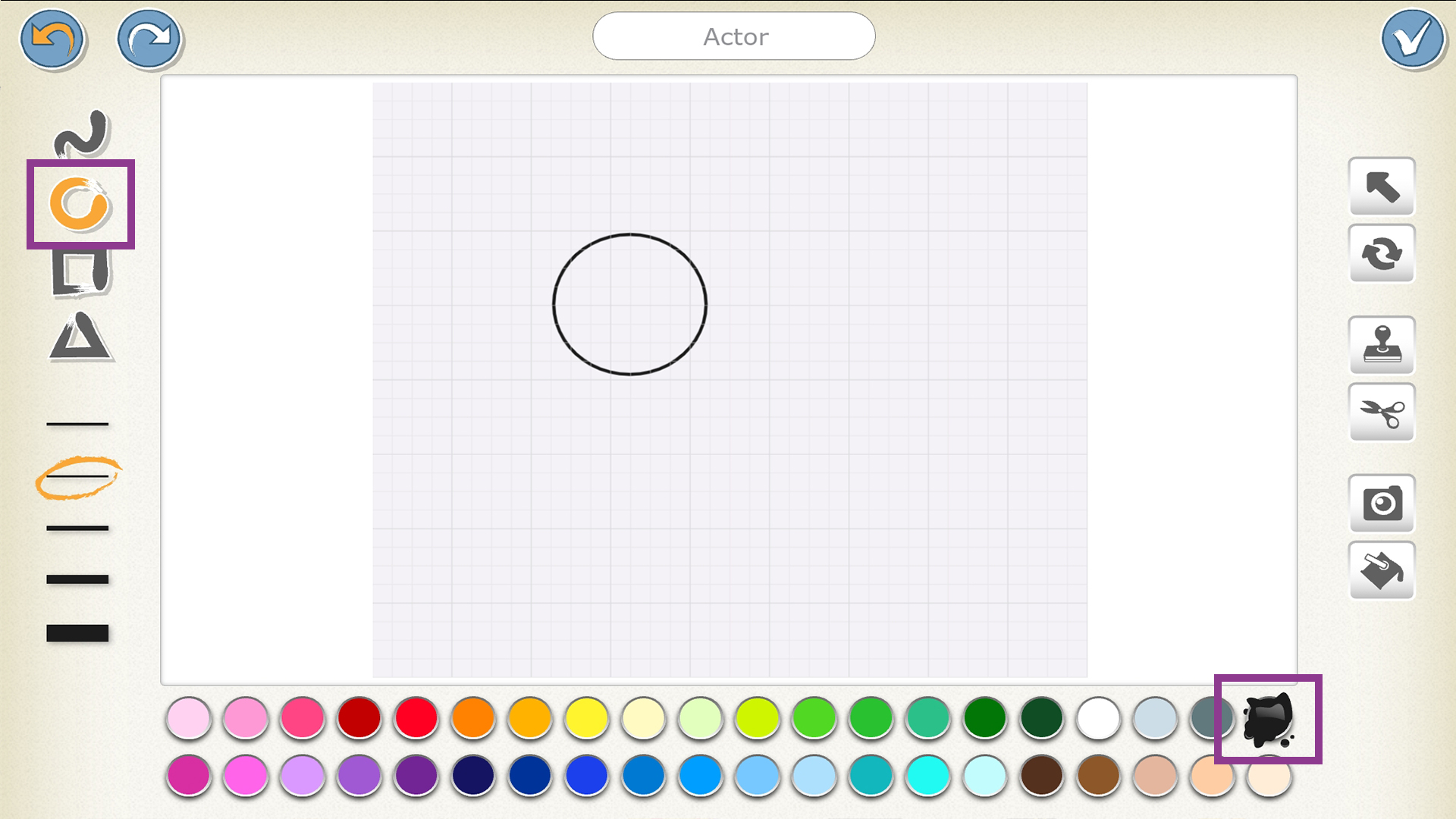Viewport: 1456px width, 819px height.
Task: Select the rectangle shape tool
Action: [81, 272]
